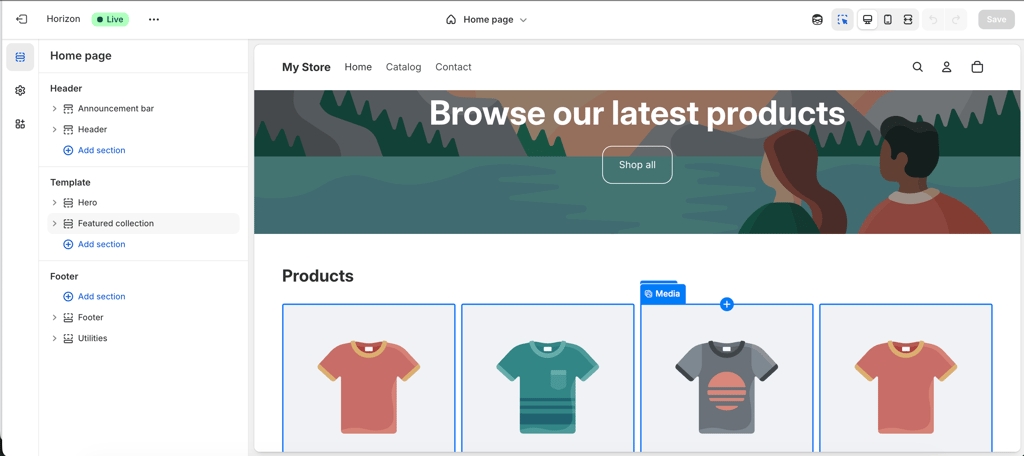The image size is (1024, 456).
Task: Select the Announcement bar tree item
Action: 116,108
